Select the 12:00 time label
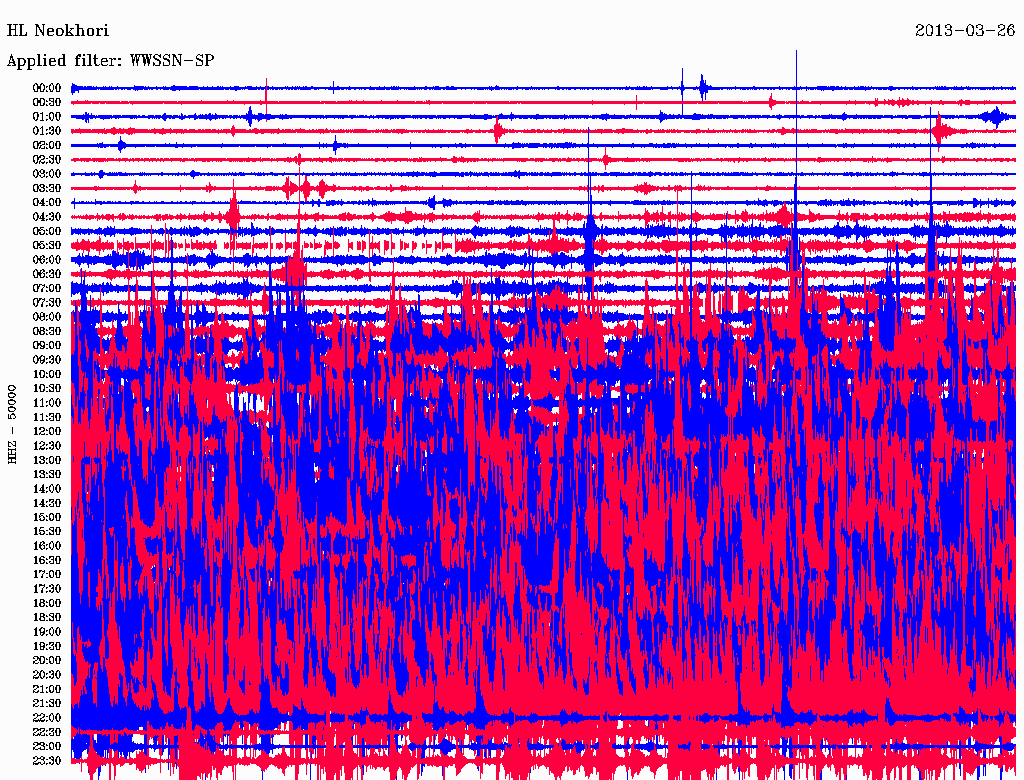Screen dimensions: 1024x780 coord(47,431)
